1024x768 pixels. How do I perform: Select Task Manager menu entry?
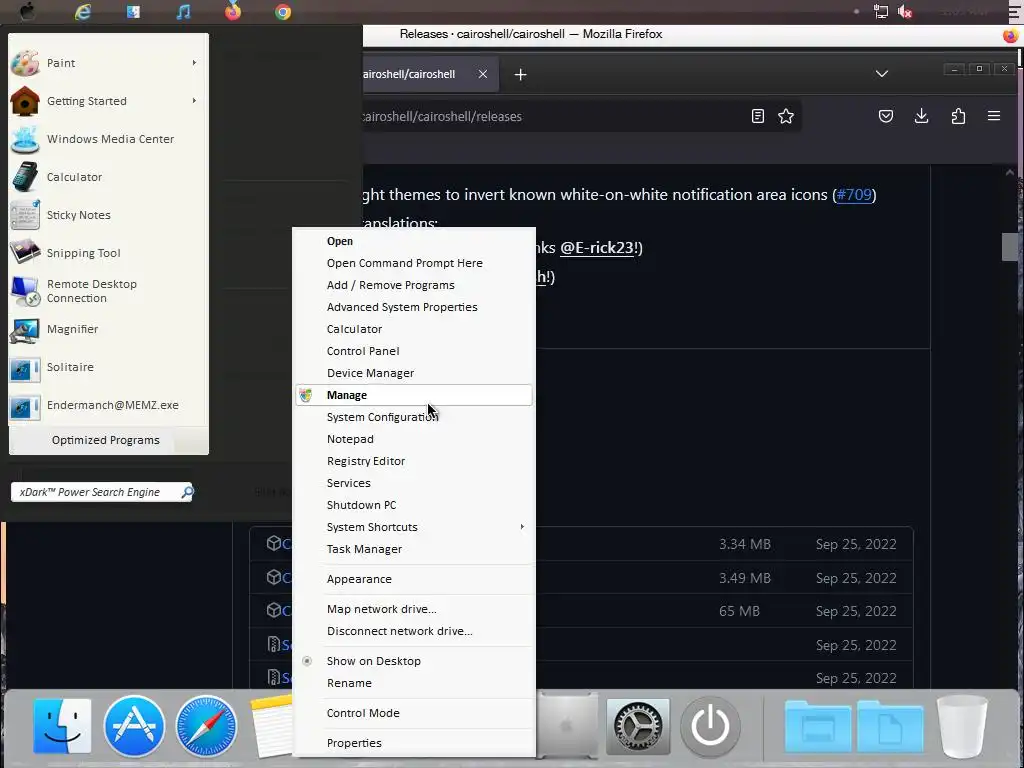point(413,549)
